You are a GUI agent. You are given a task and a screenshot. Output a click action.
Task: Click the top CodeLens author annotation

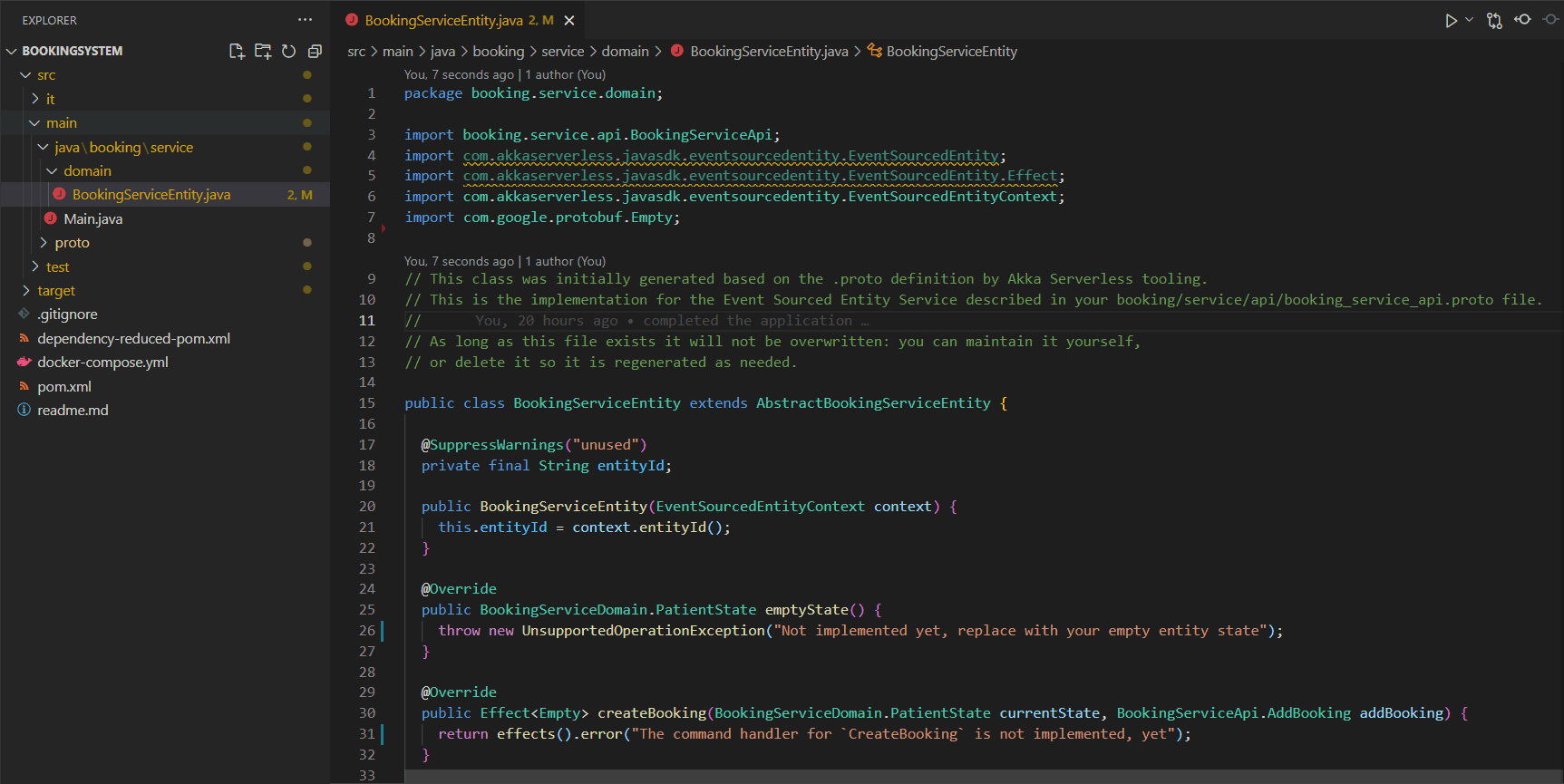pyautogui.click(x=505, y=74)
